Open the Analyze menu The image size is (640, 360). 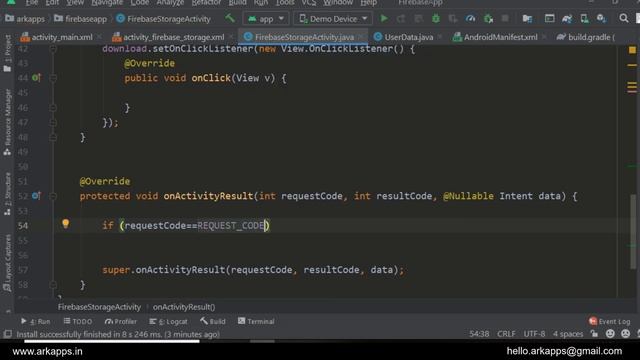(x=170, y=3)
